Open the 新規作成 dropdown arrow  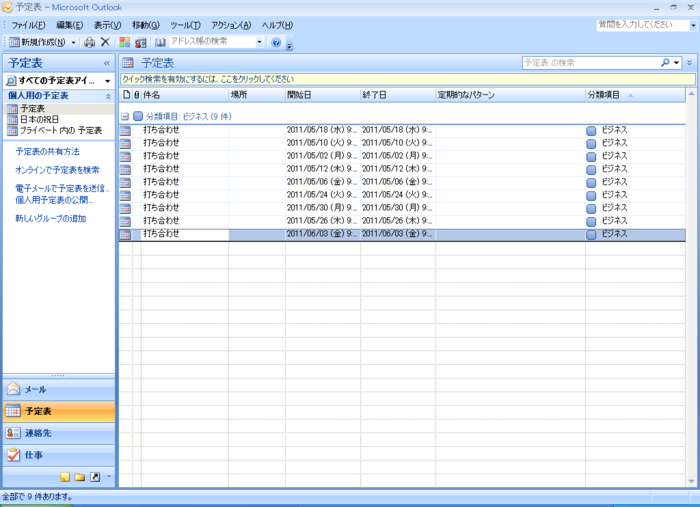pos(73,42)
